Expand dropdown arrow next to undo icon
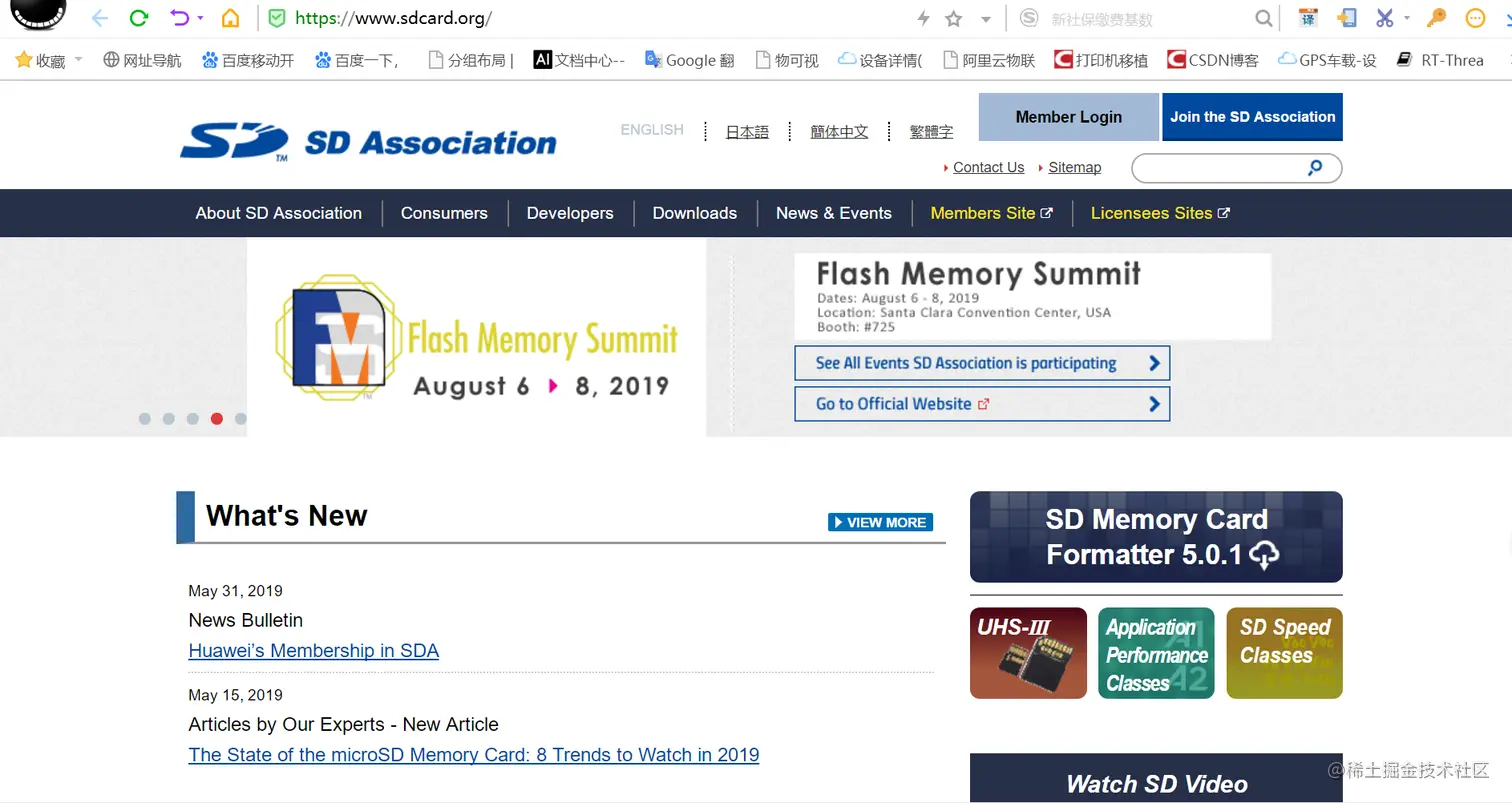1512x803 pixels. pos(200,19)
